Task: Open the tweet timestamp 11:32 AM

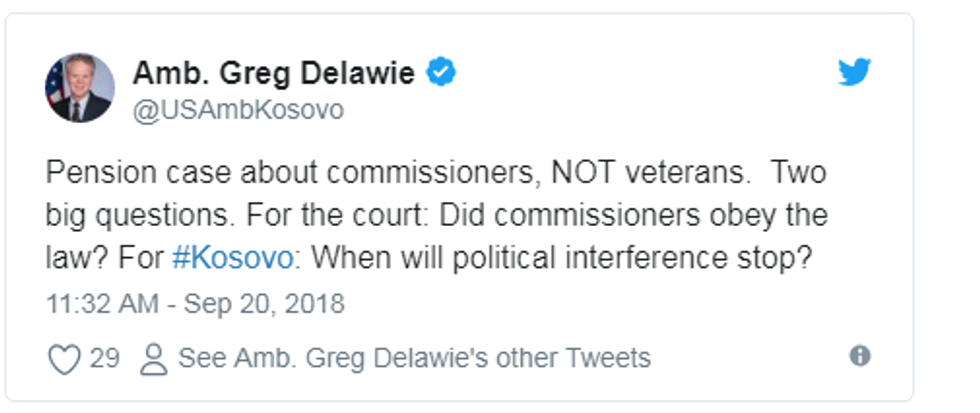Action: pos(103,303)
